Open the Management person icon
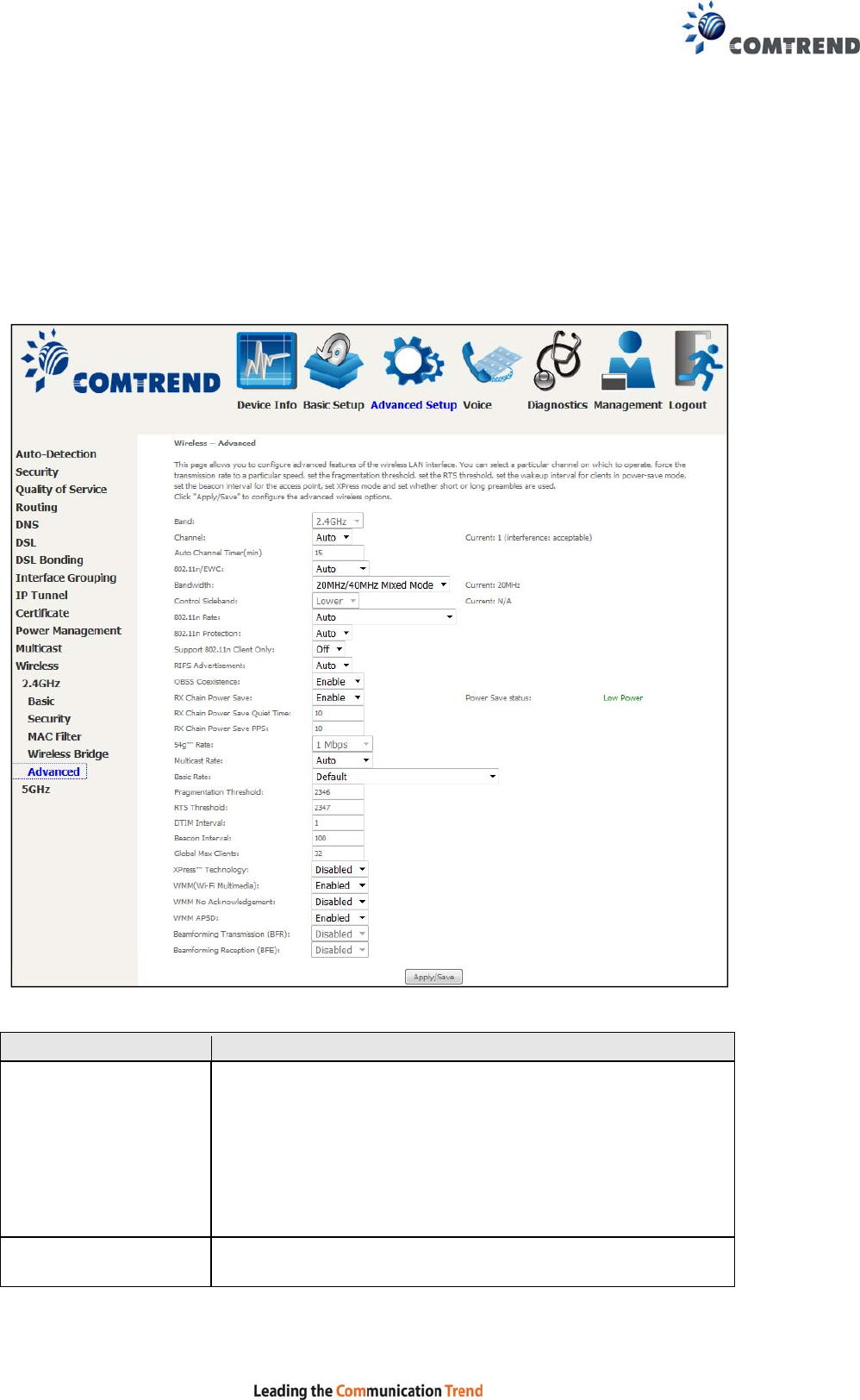The width and height of the screenshot is (860, 1400). 628,360
